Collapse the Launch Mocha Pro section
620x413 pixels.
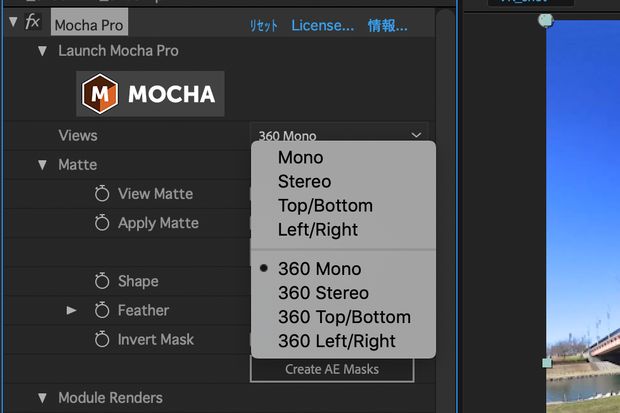click(42, 51)
